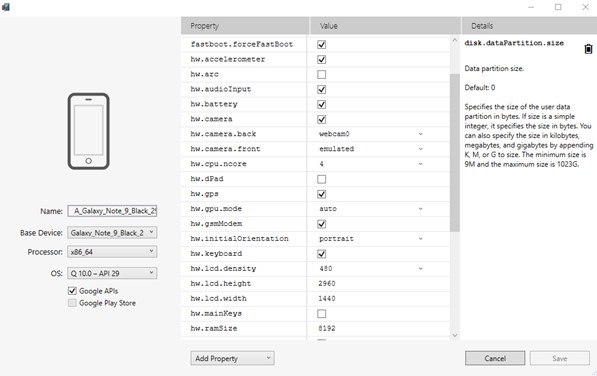Viewport: 597px width, 376px height.
Task: Click the phone device preview icon
Action: pos(89,131)
